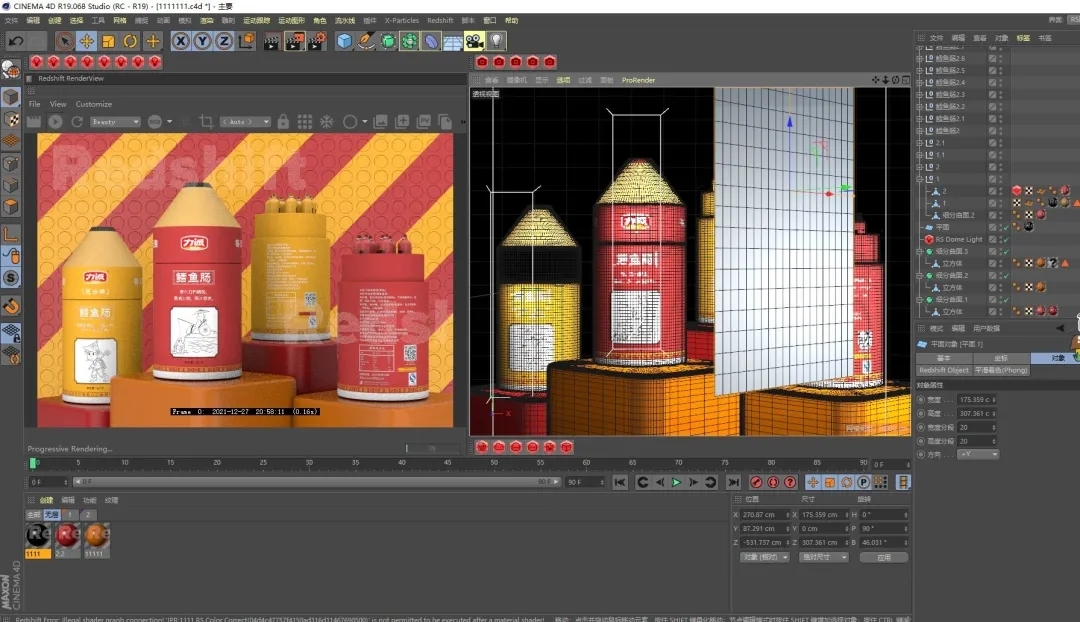1080x622 pixels.
Task: Click the Redshift Object tab button
Action: 944,370
